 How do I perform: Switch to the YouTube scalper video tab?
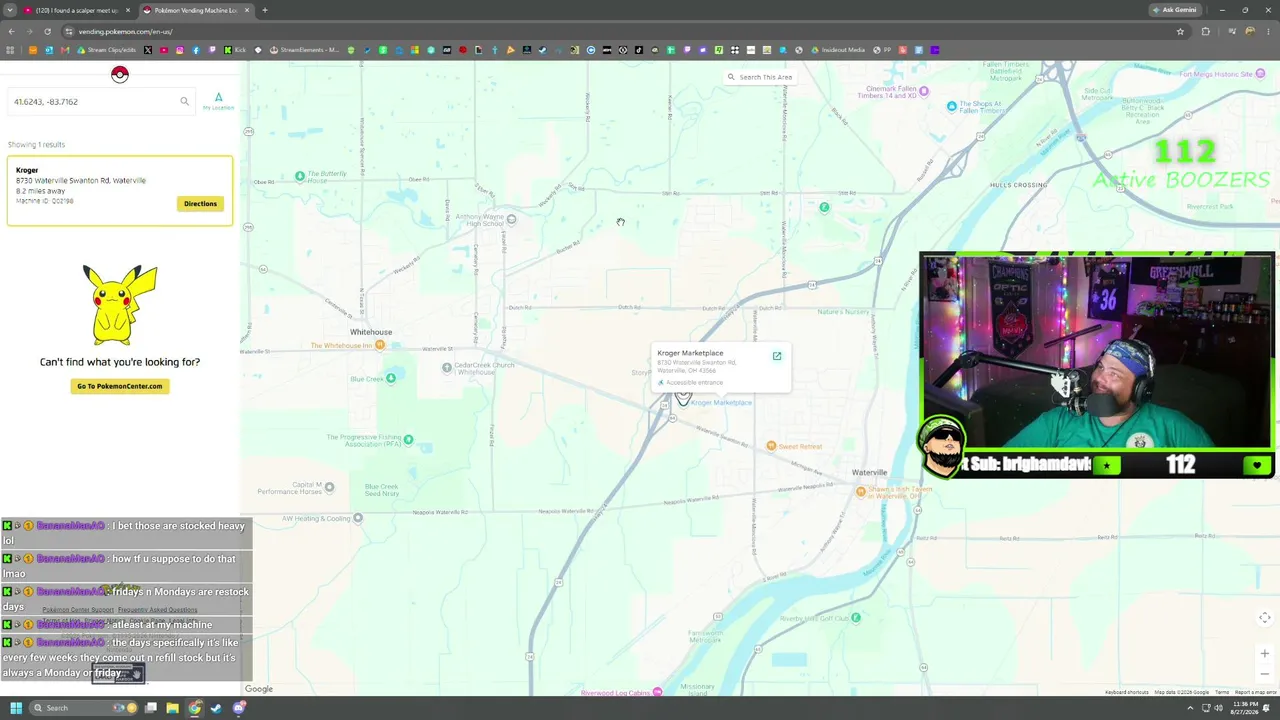77,10
